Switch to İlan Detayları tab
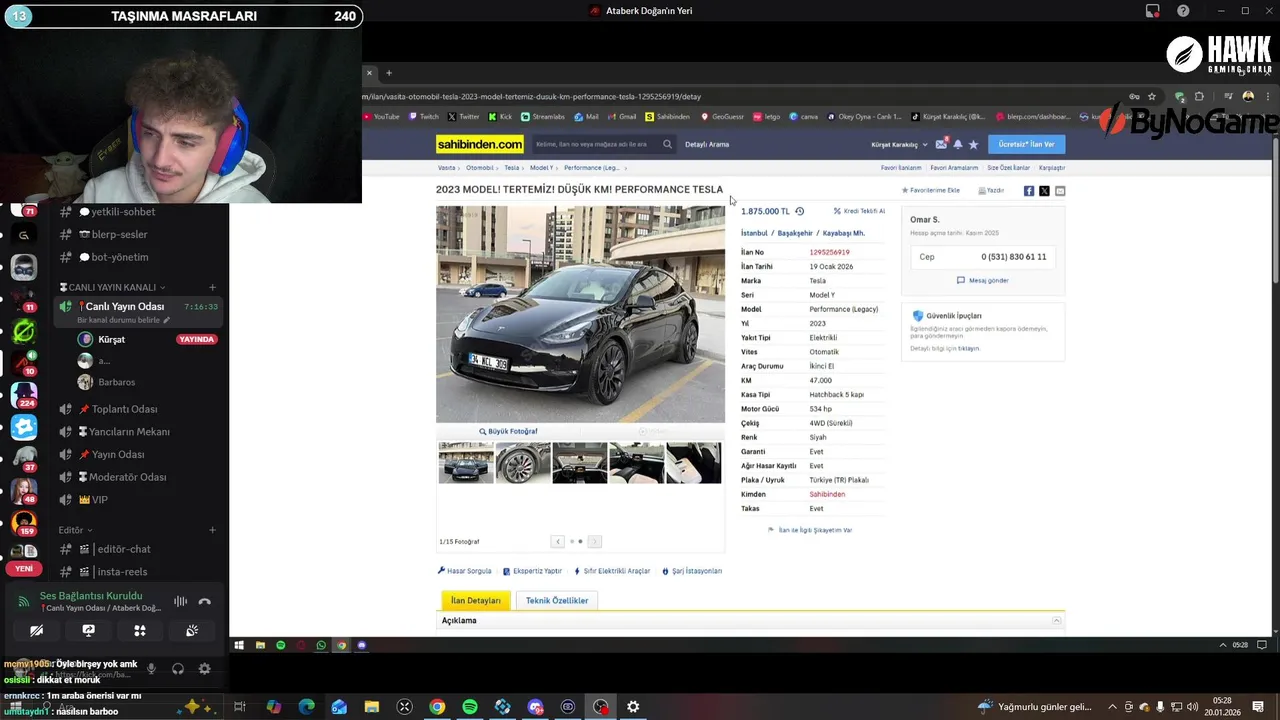The image size is (1280, 720). tap(476, 600)
